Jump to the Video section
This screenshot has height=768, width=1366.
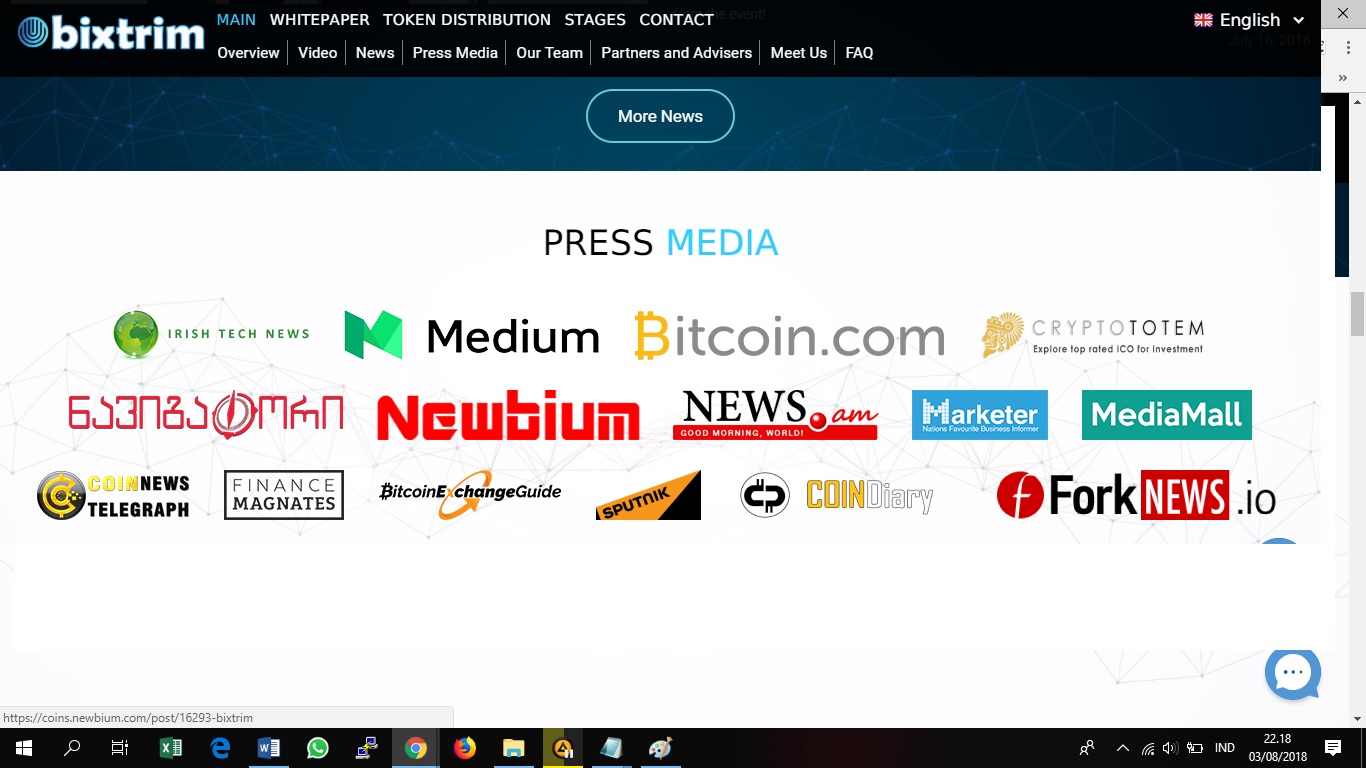(x=318, y=53)
